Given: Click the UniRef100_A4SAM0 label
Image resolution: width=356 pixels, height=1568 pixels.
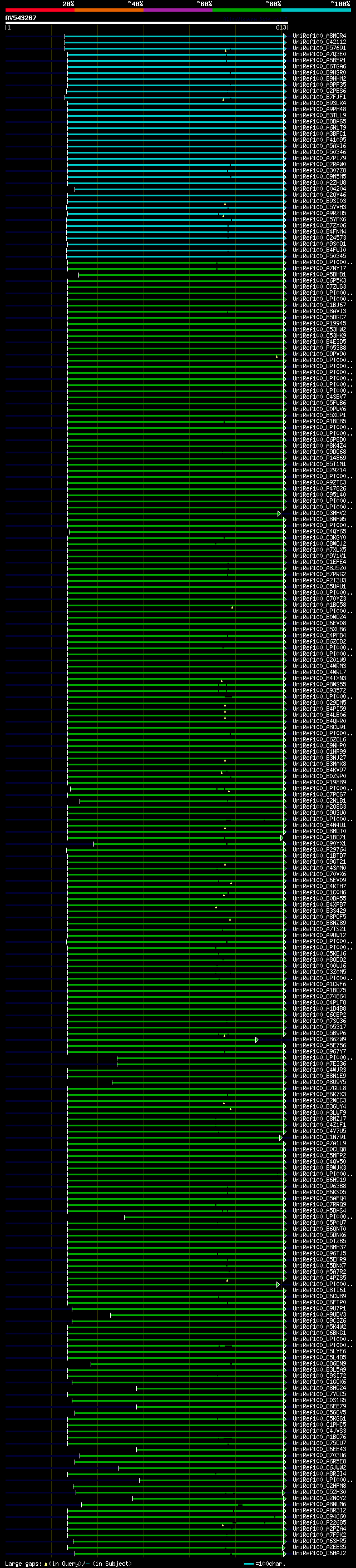Looking at the screenshot, I should pos(319,868).
